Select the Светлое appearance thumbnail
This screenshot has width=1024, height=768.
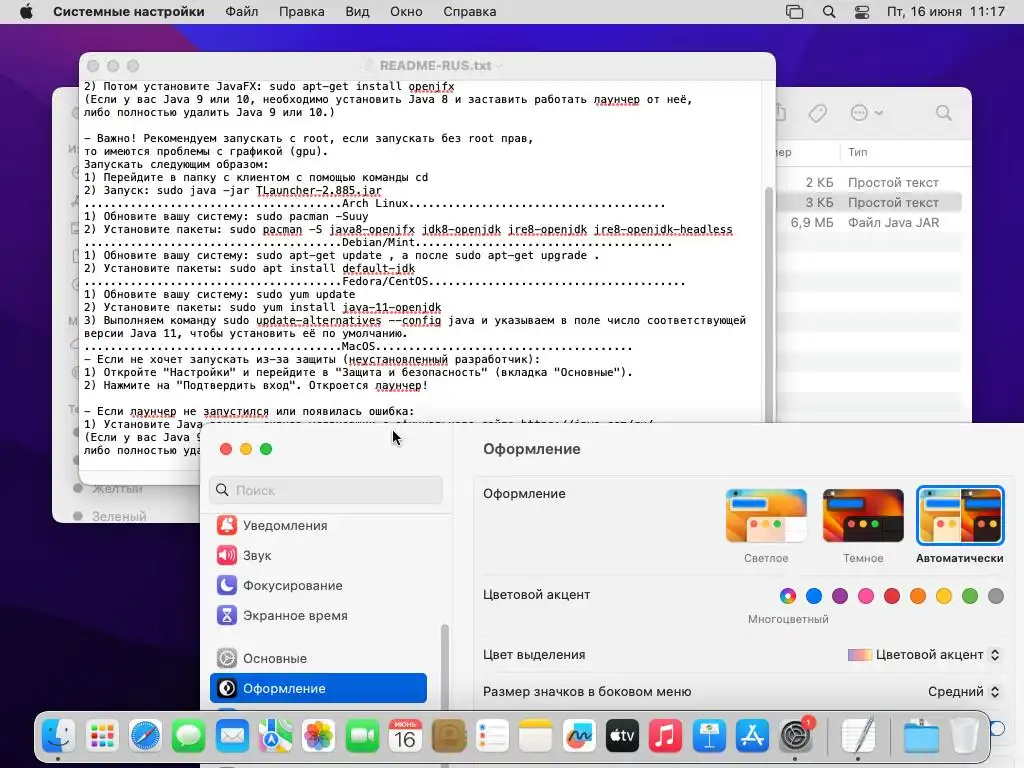(x=766, y=516)
